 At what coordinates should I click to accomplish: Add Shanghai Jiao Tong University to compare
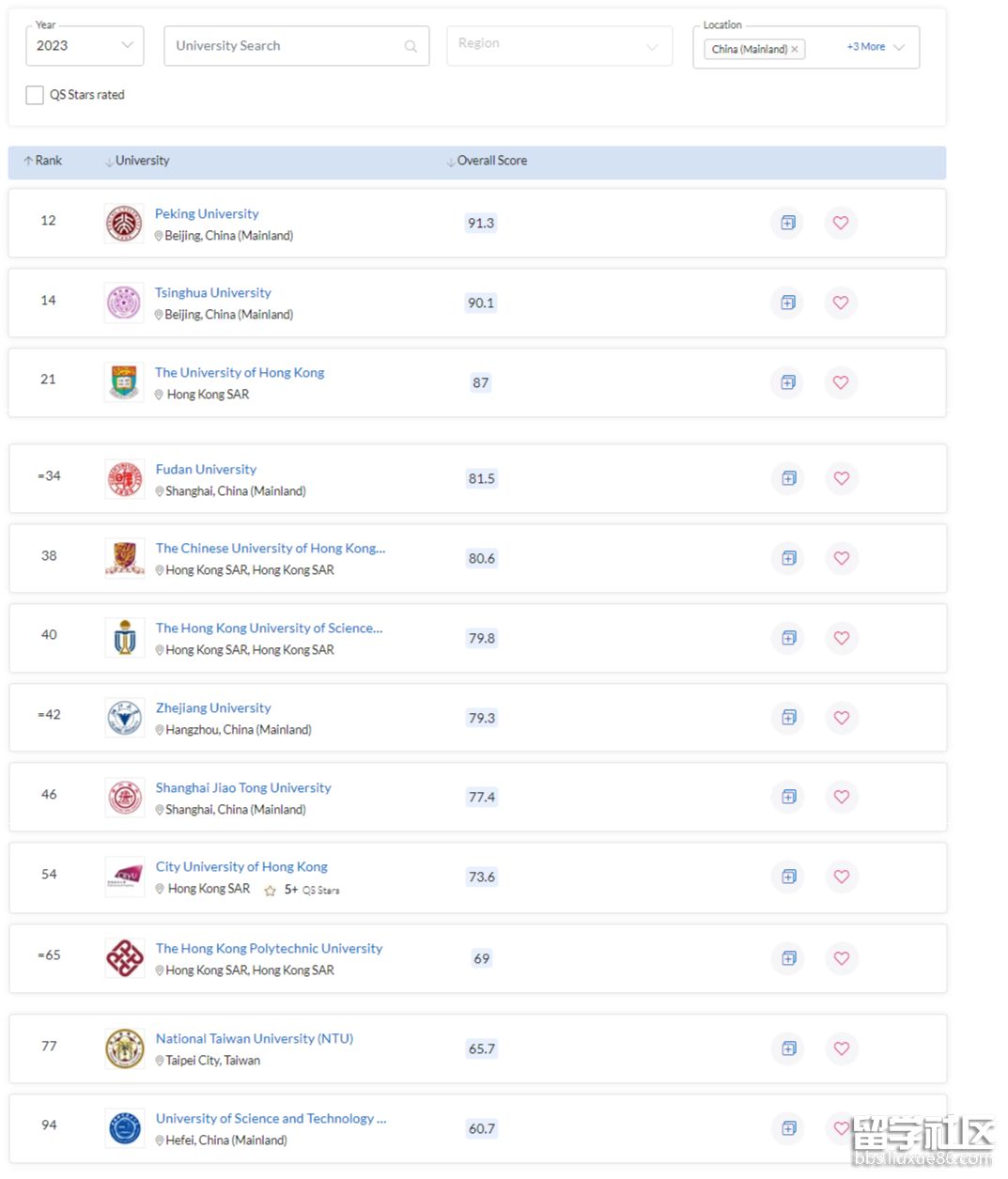(x=789, y=797)
